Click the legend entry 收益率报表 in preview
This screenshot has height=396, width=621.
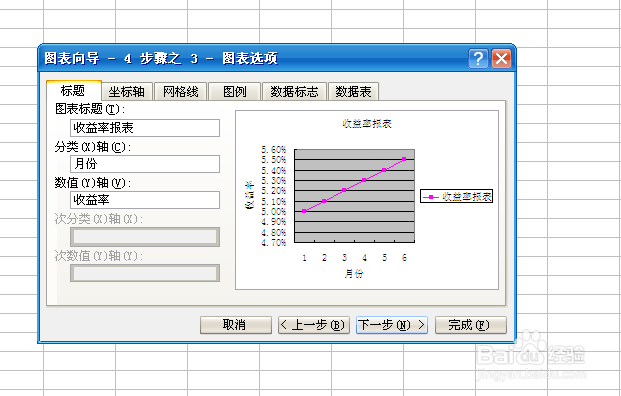pos(456,196)
